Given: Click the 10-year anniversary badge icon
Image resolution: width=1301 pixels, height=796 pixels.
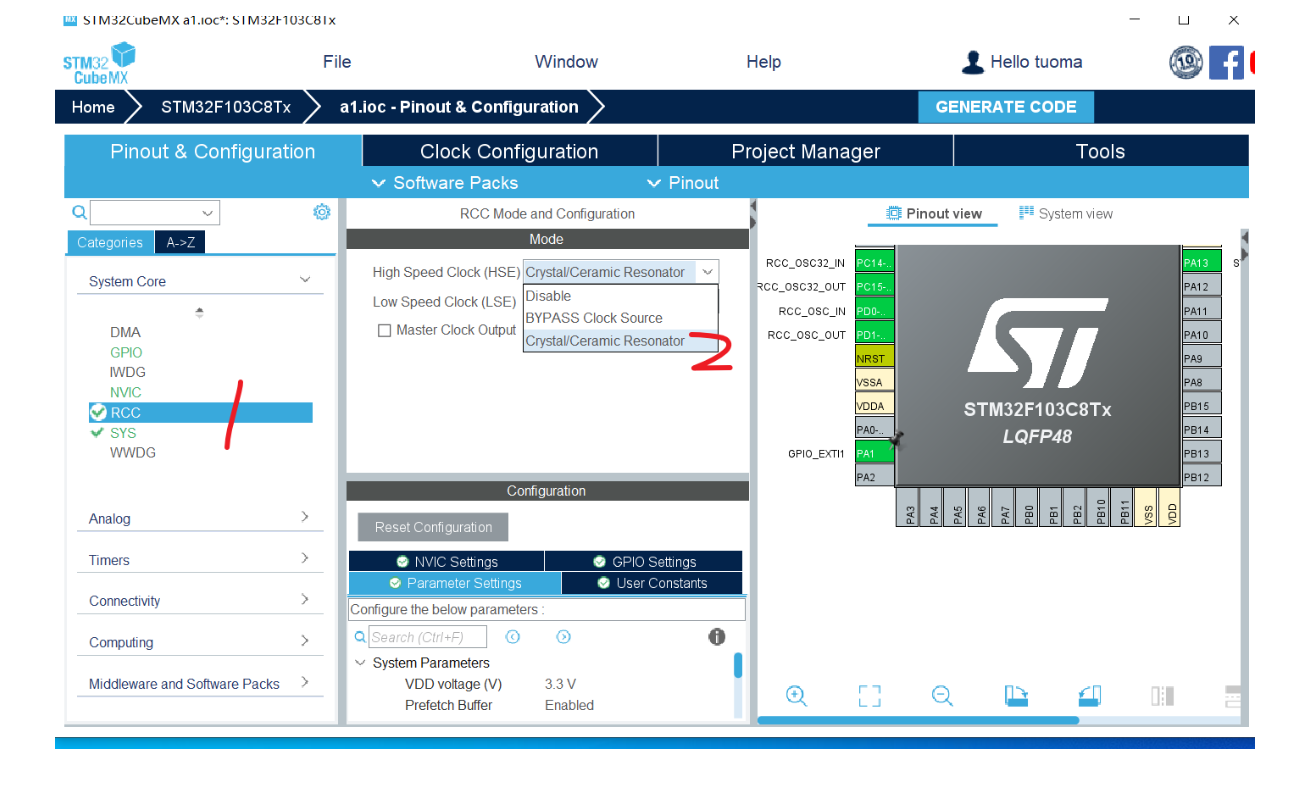Looking at the screenshot, I should (x=1186, y=62).
